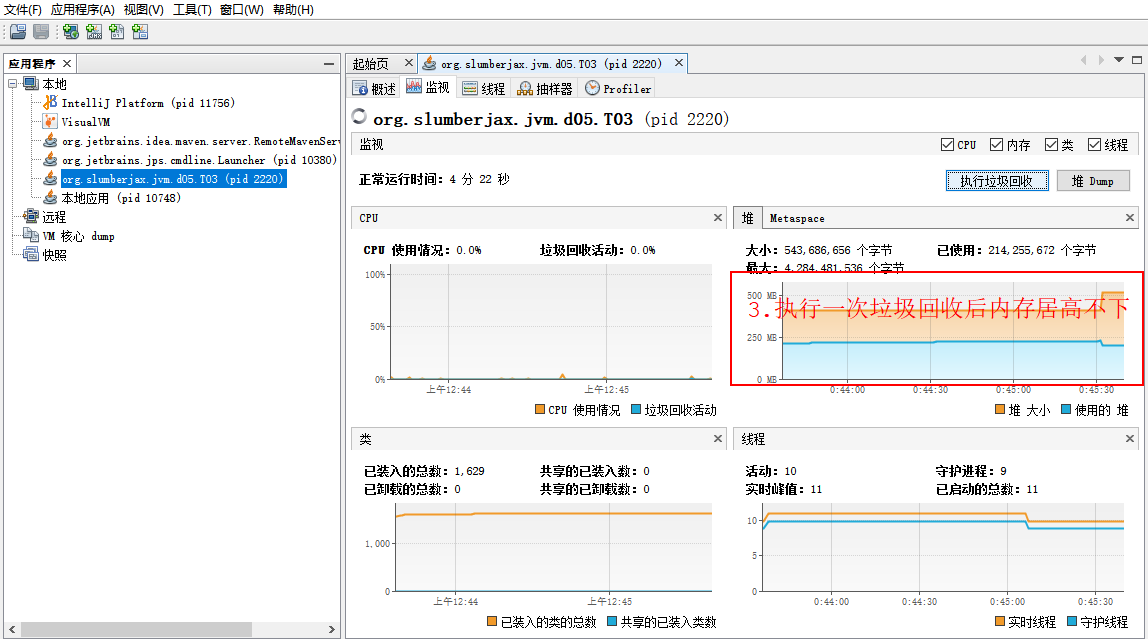Close the CPU graph panel
Viewport: 1148px width, 639px height.
718,217
